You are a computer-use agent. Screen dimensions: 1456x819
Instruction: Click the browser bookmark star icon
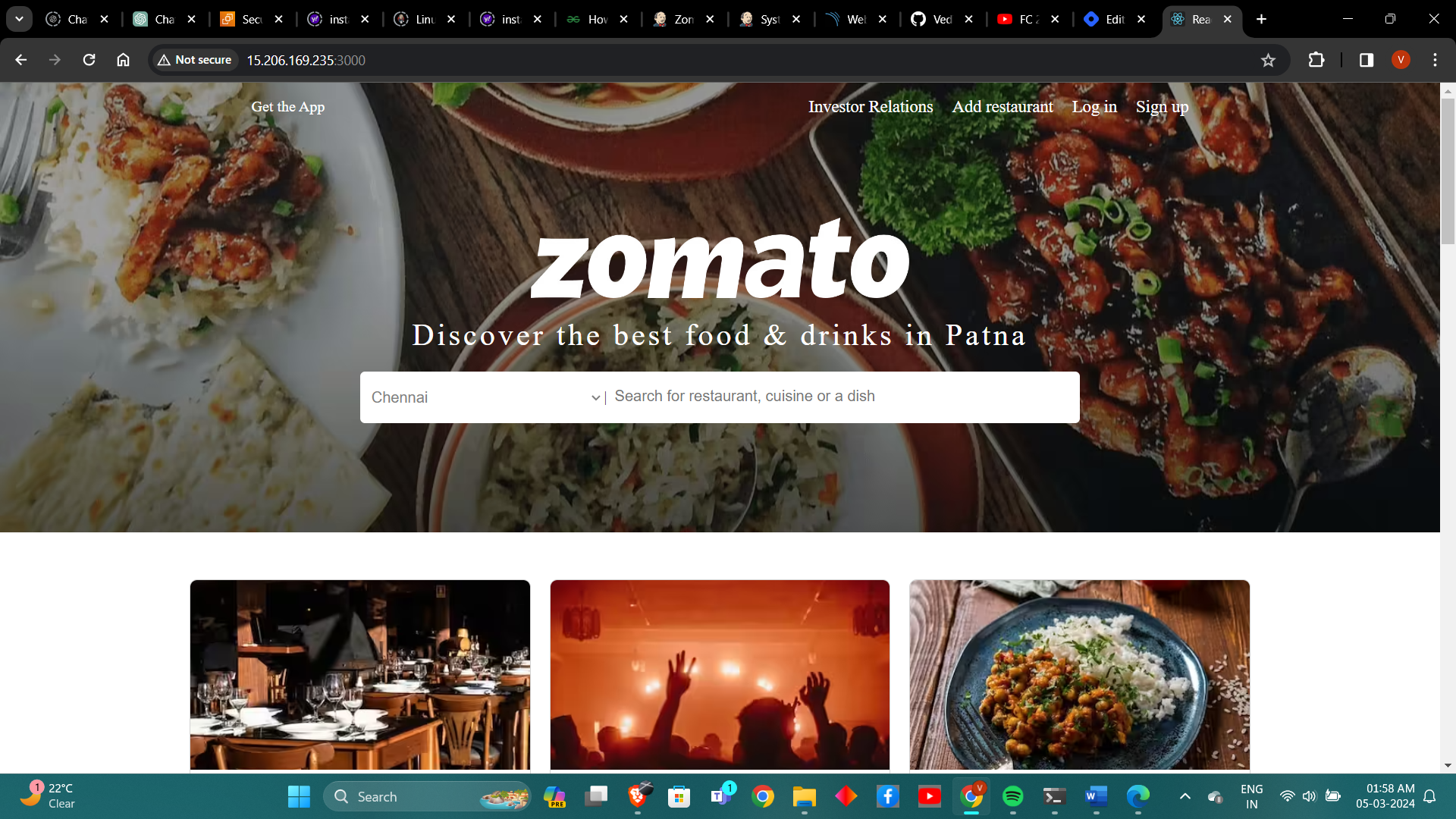click(x=1268, y=60)
